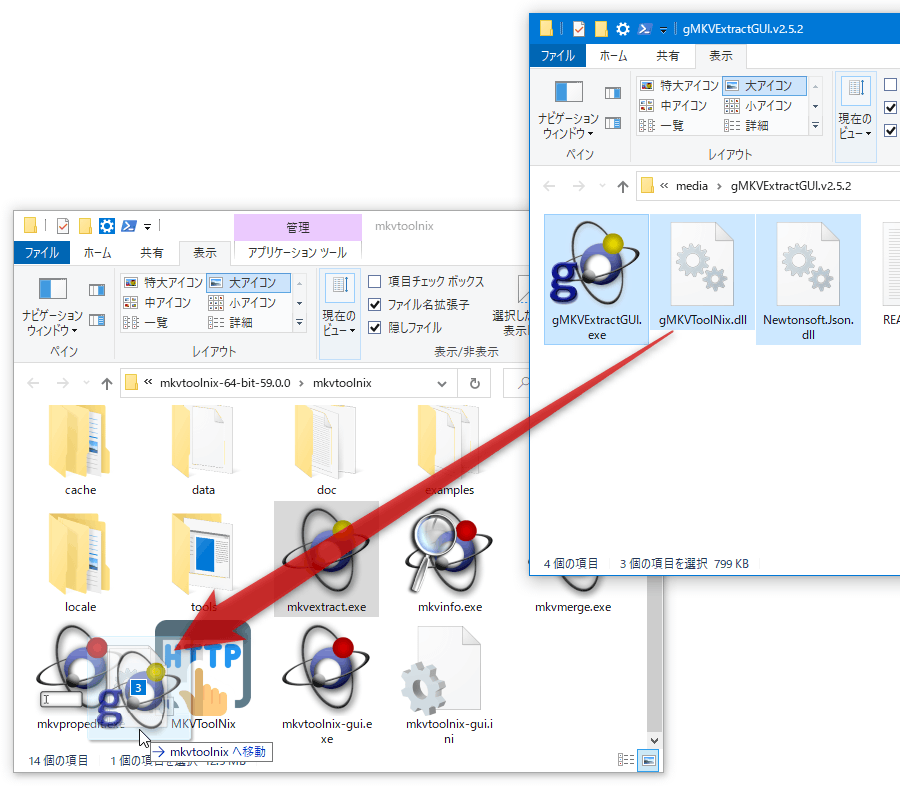Screen dimensions: 900x786
Task: Open ホーム tab in mkvtoolnix window
Action: click(x=98, y=253)
